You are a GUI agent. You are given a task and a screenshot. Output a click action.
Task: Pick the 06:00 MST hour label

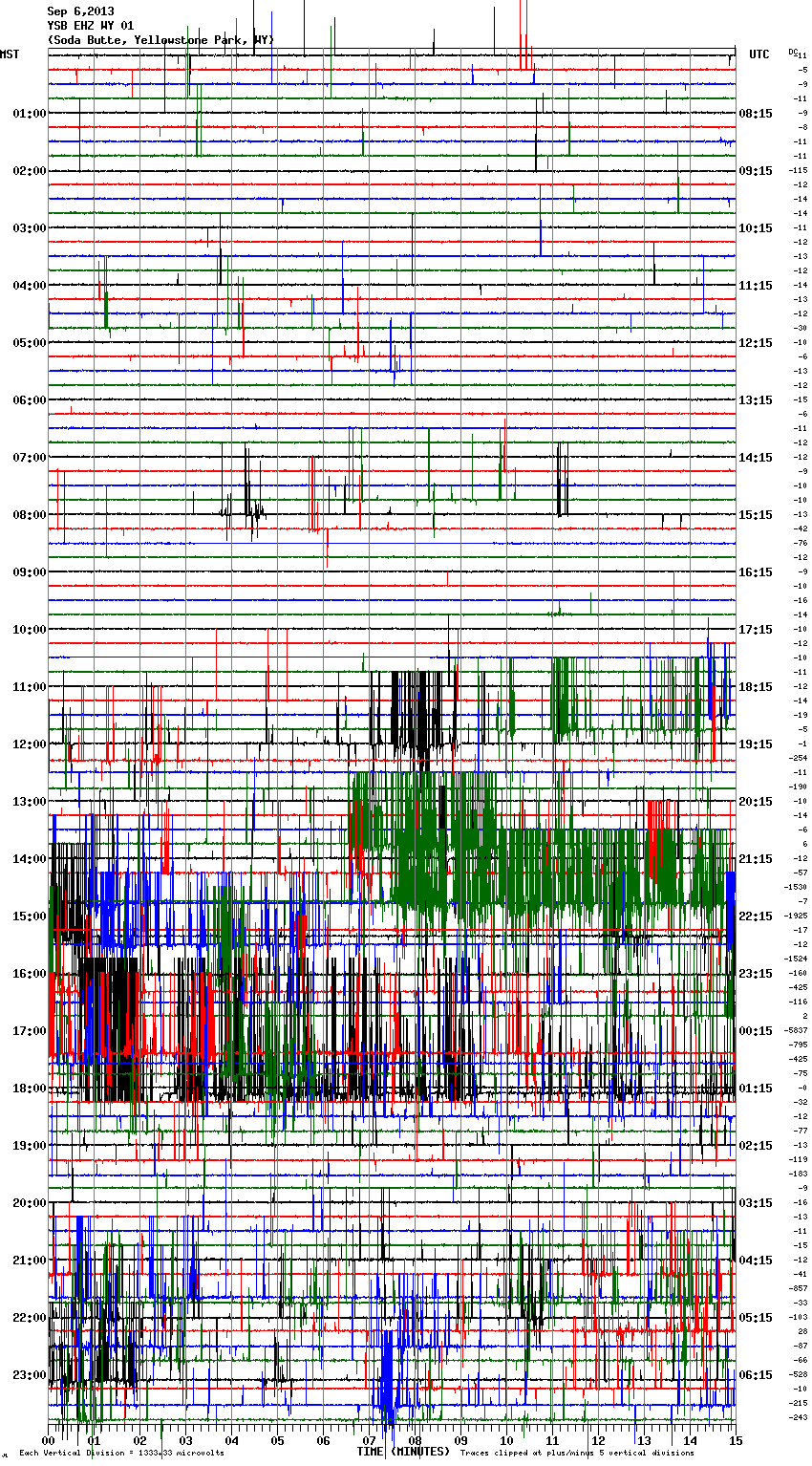30,400
